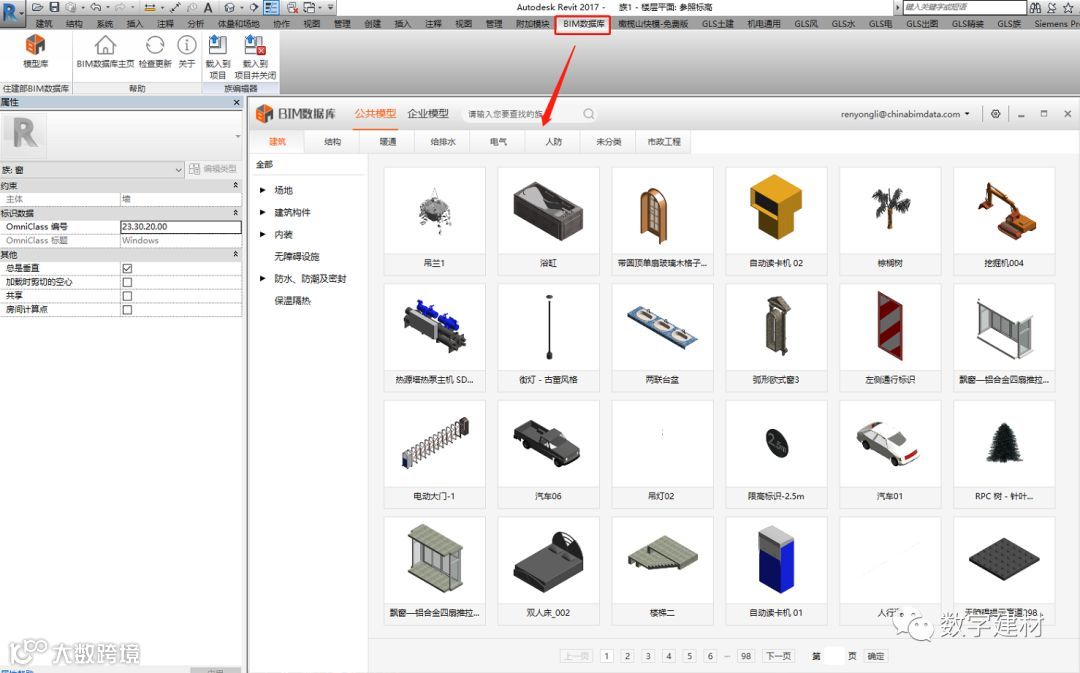
Task: Click the binoculars search icon in title bar
Action: [1035, 8]
